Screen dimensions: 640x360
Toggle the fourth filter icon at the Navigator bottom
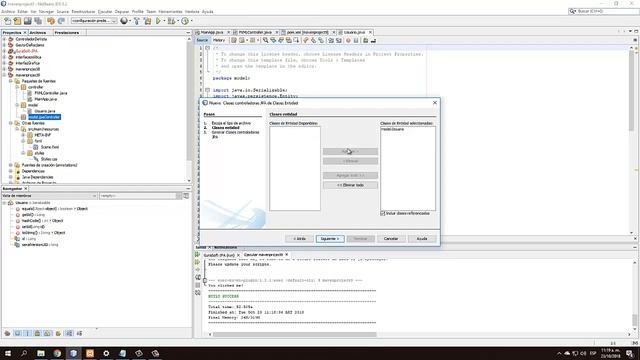(38, 333)
